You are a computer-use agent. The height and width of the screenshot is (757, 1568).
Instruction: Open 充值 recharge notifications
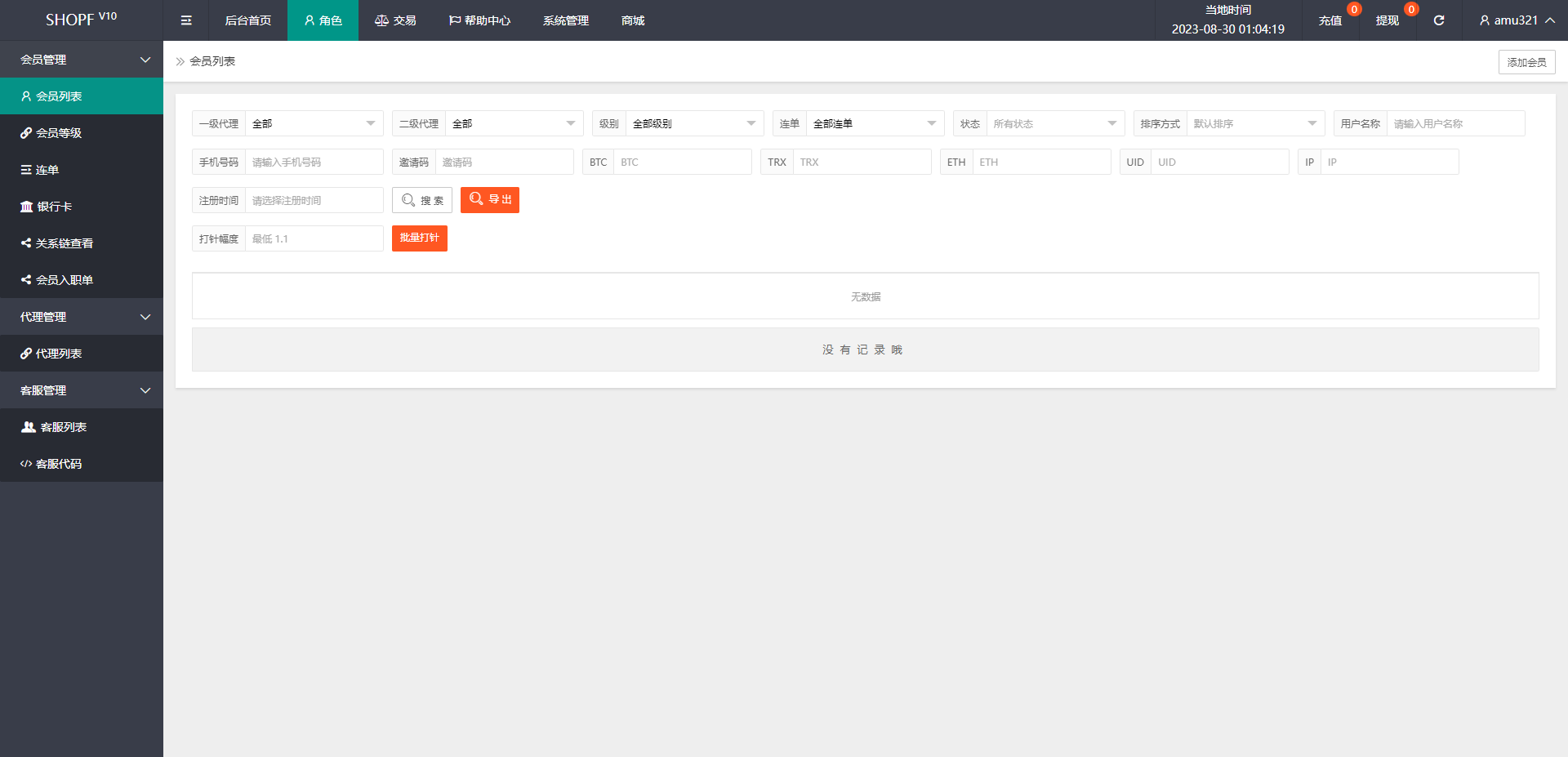pyautogui.click(x=1330, y=20)
